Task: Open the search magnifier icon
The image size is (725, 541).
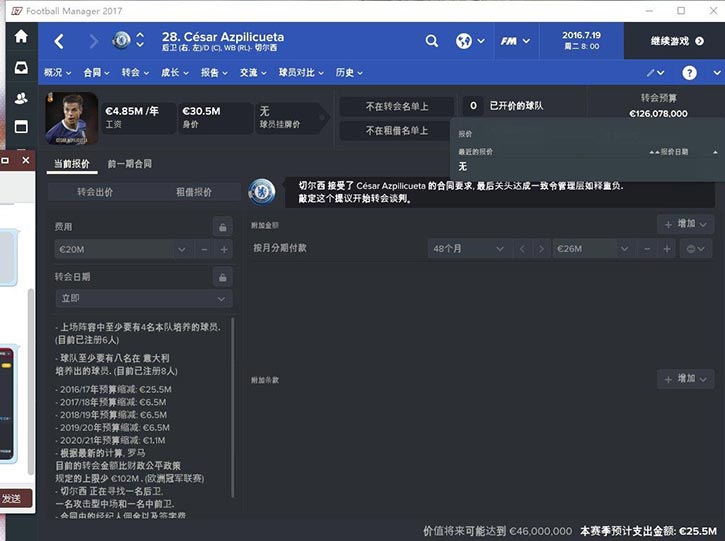Action: click(x=431, y=41)
